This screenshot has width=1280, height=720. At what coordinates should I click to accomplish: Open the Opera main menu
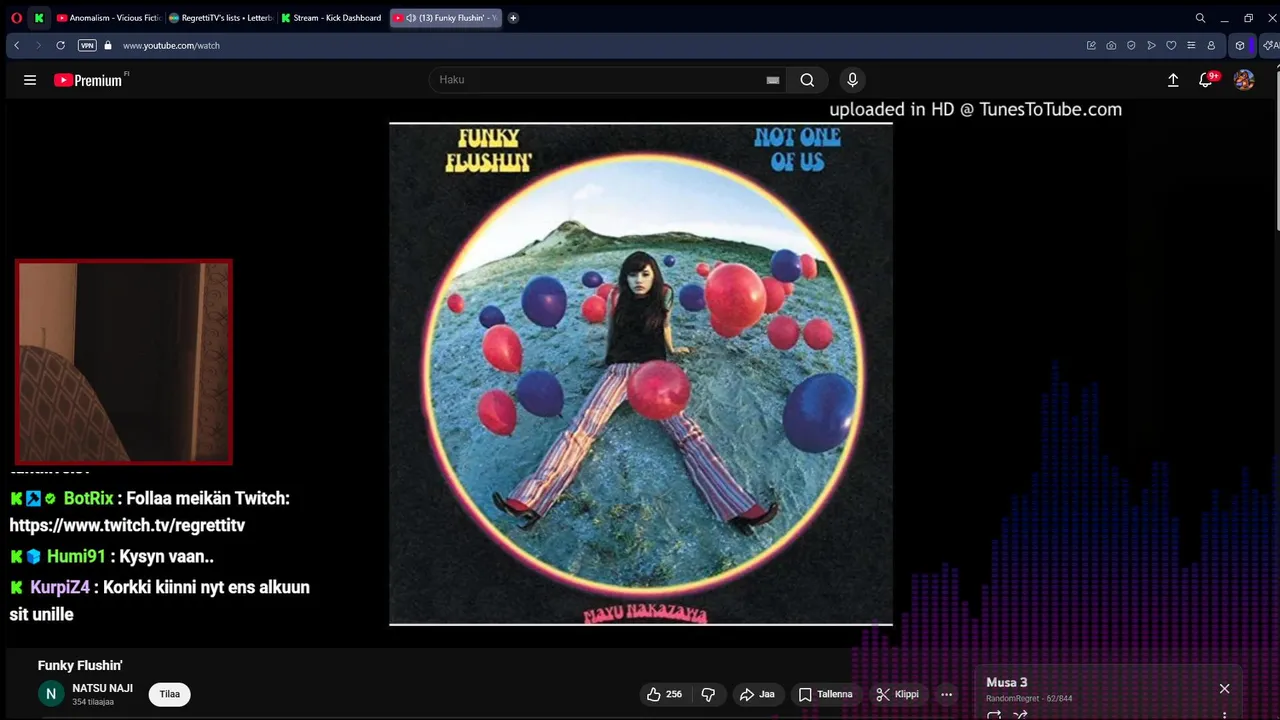(x=16, y=18)
